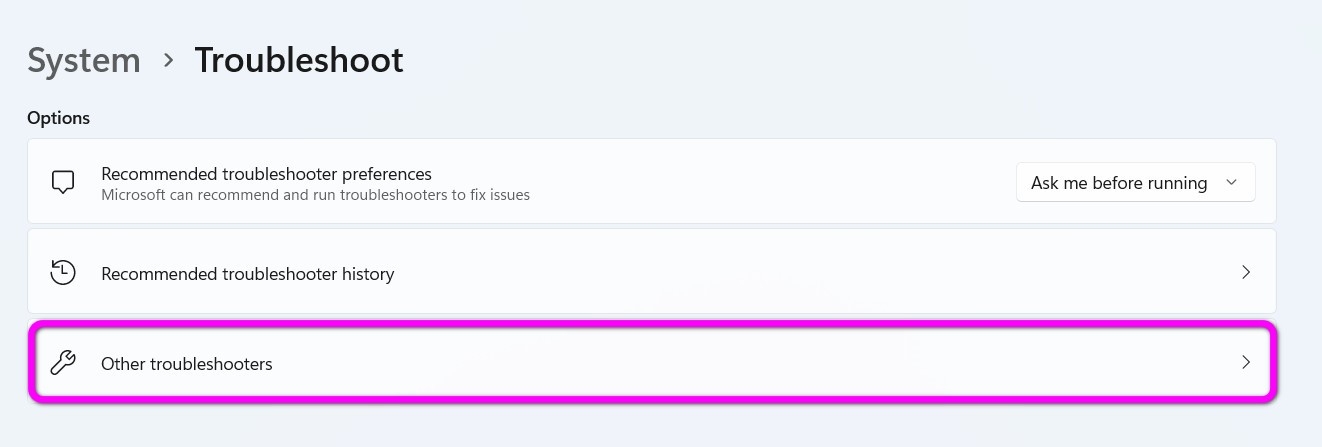Open Recommended troubleshooter history
Image resolution: width=1322 pixels, height=447 pixels.
[248, 274]
